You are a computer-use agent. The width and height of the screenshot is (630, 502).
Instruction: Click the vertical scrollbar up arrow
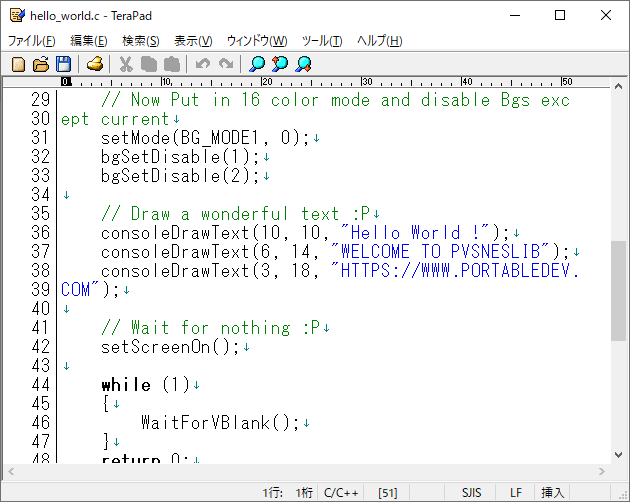tap(618, 86)
